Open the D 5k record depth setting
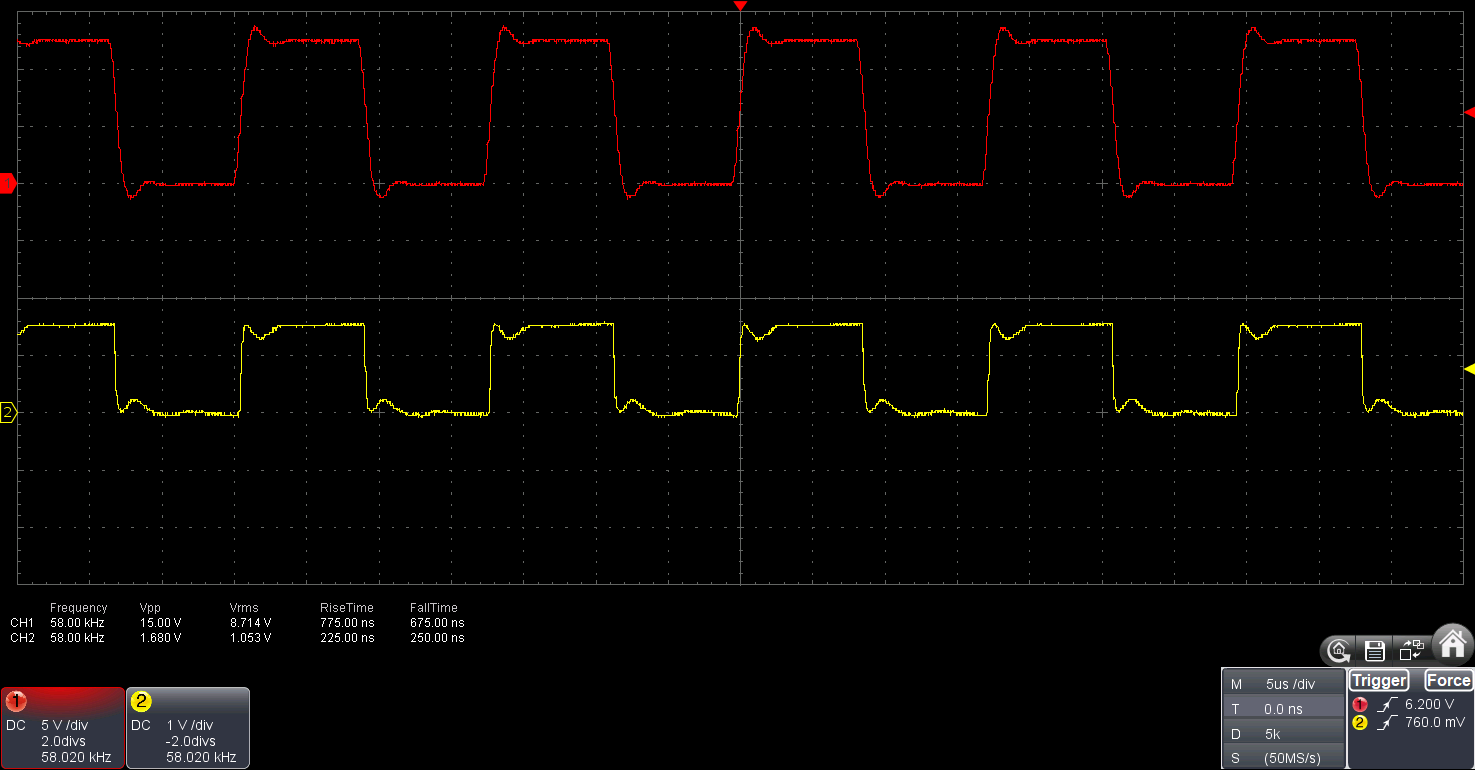This screenshot has height=770, width=1475. point(1284,734)
